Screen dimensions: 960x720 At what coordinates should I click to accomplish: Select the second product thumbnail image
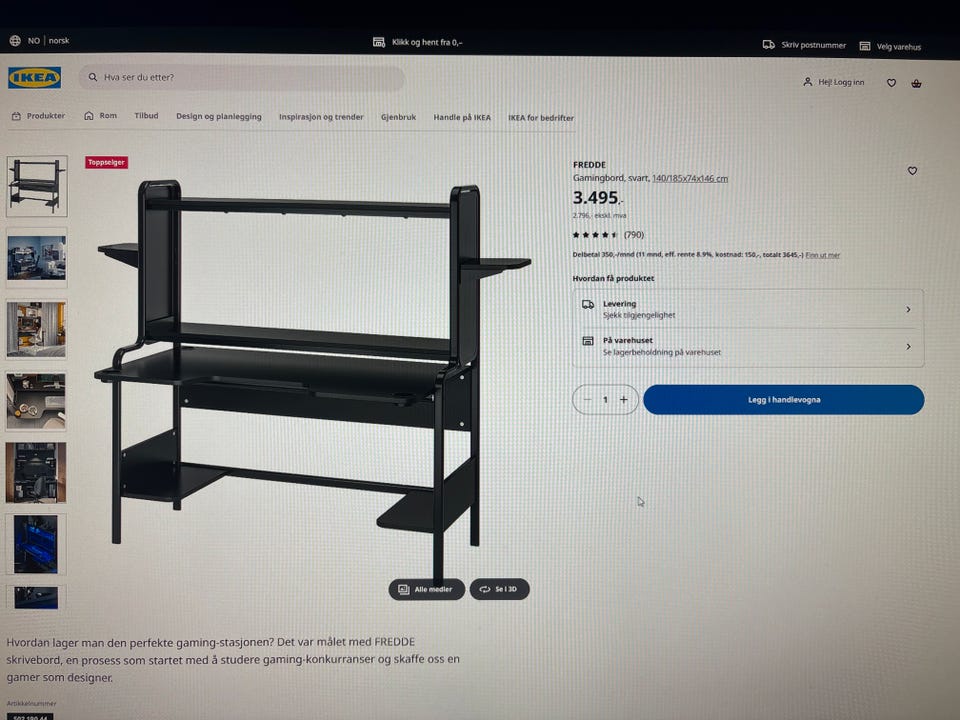pyautogui.click(x=37, y=258)
